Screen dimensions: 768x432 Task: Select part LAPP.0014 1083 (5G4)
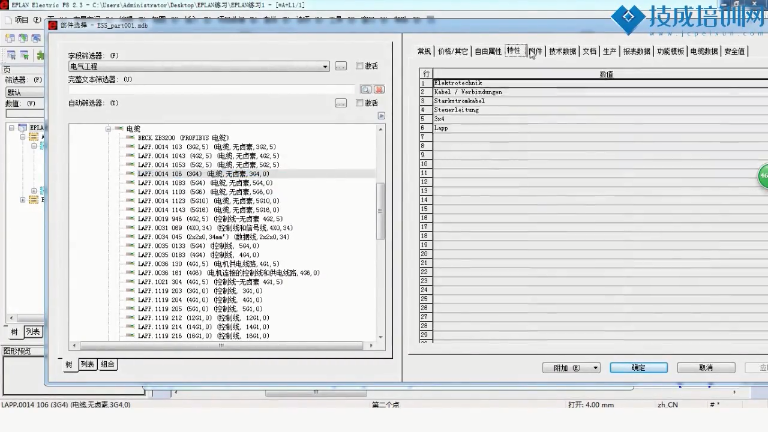[x=205, y=183]
